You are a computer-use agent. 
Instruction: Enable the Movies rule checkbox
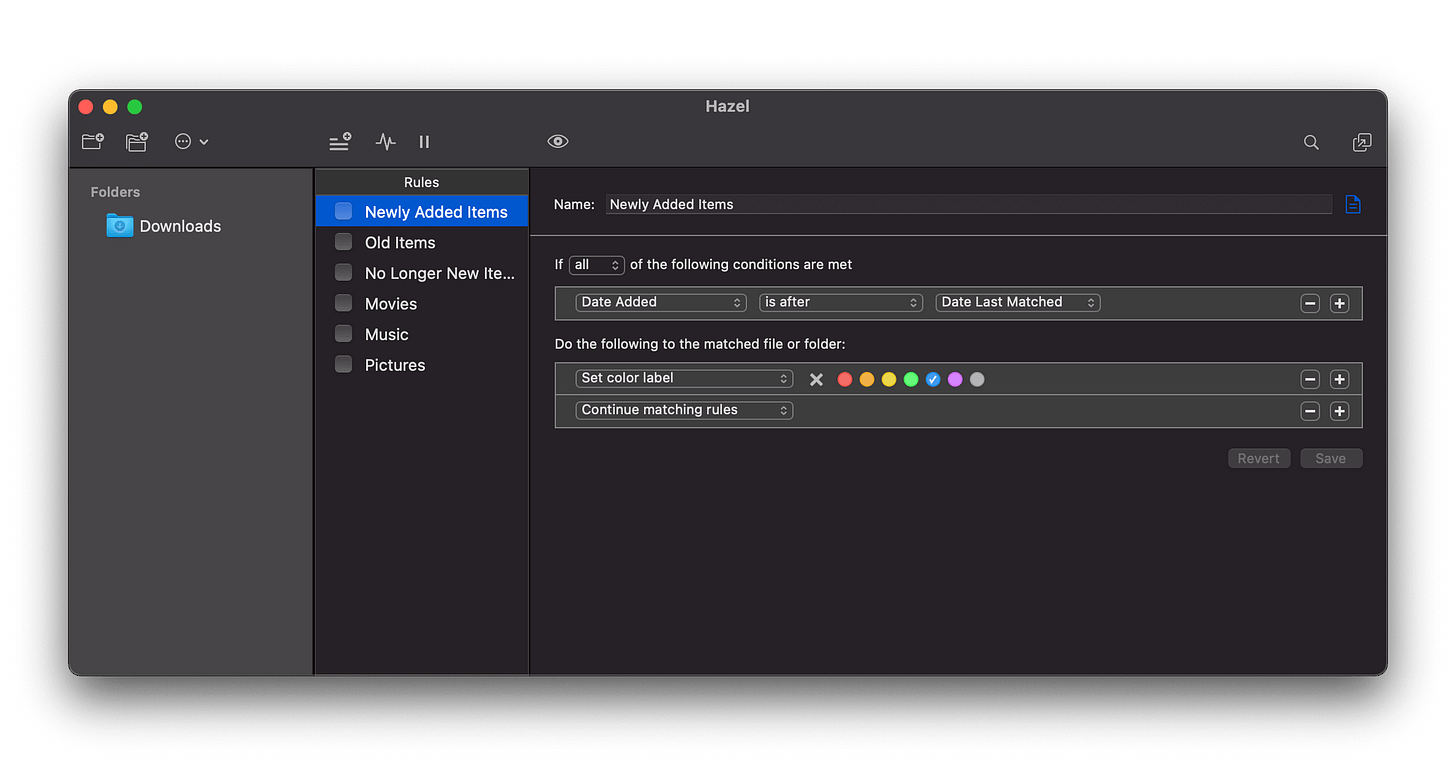click(343, 303)
